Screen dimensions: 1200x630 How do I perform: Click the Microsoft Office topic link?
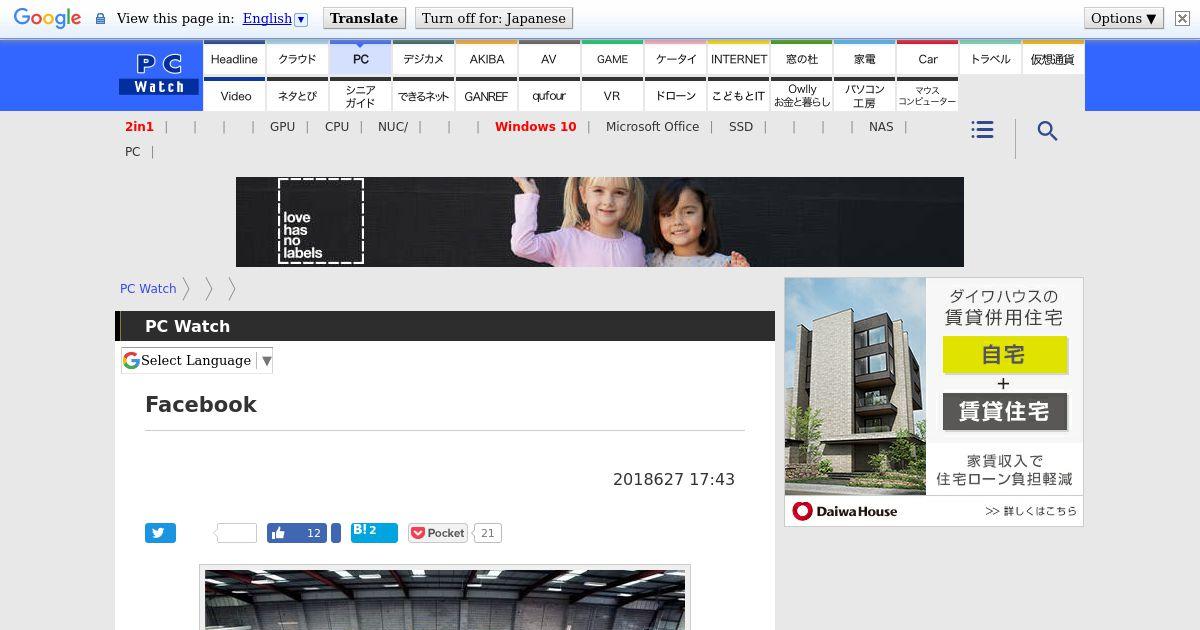pyautogui.click(x=652, y=126)
